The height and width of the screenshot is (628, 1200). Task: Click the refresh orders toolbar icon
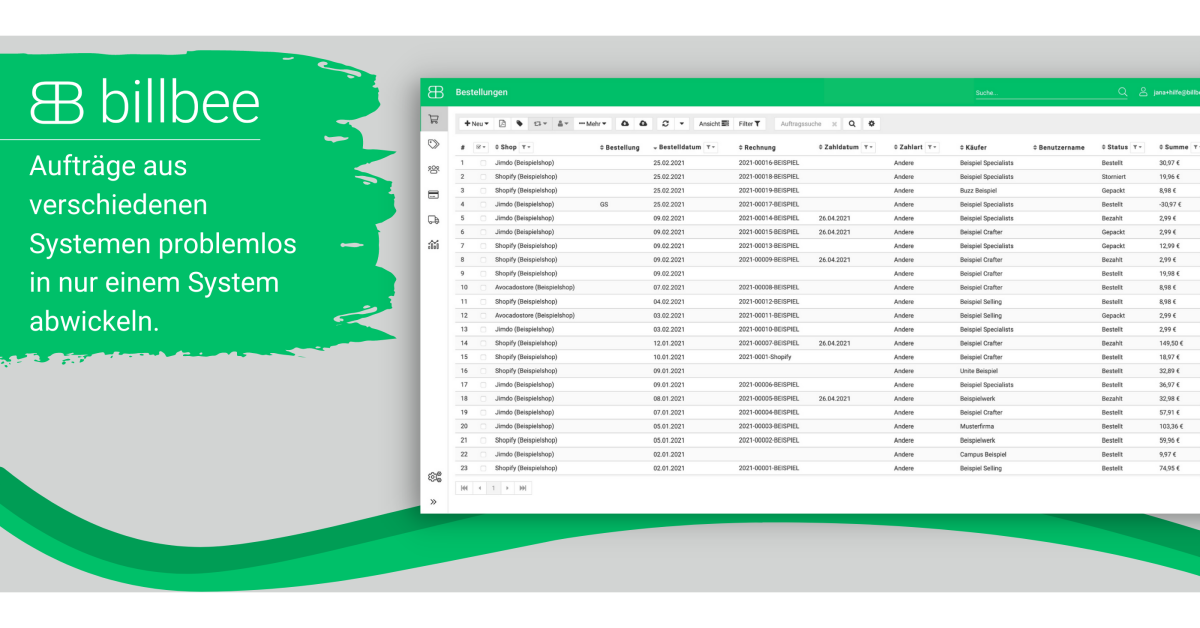[665, 124]
